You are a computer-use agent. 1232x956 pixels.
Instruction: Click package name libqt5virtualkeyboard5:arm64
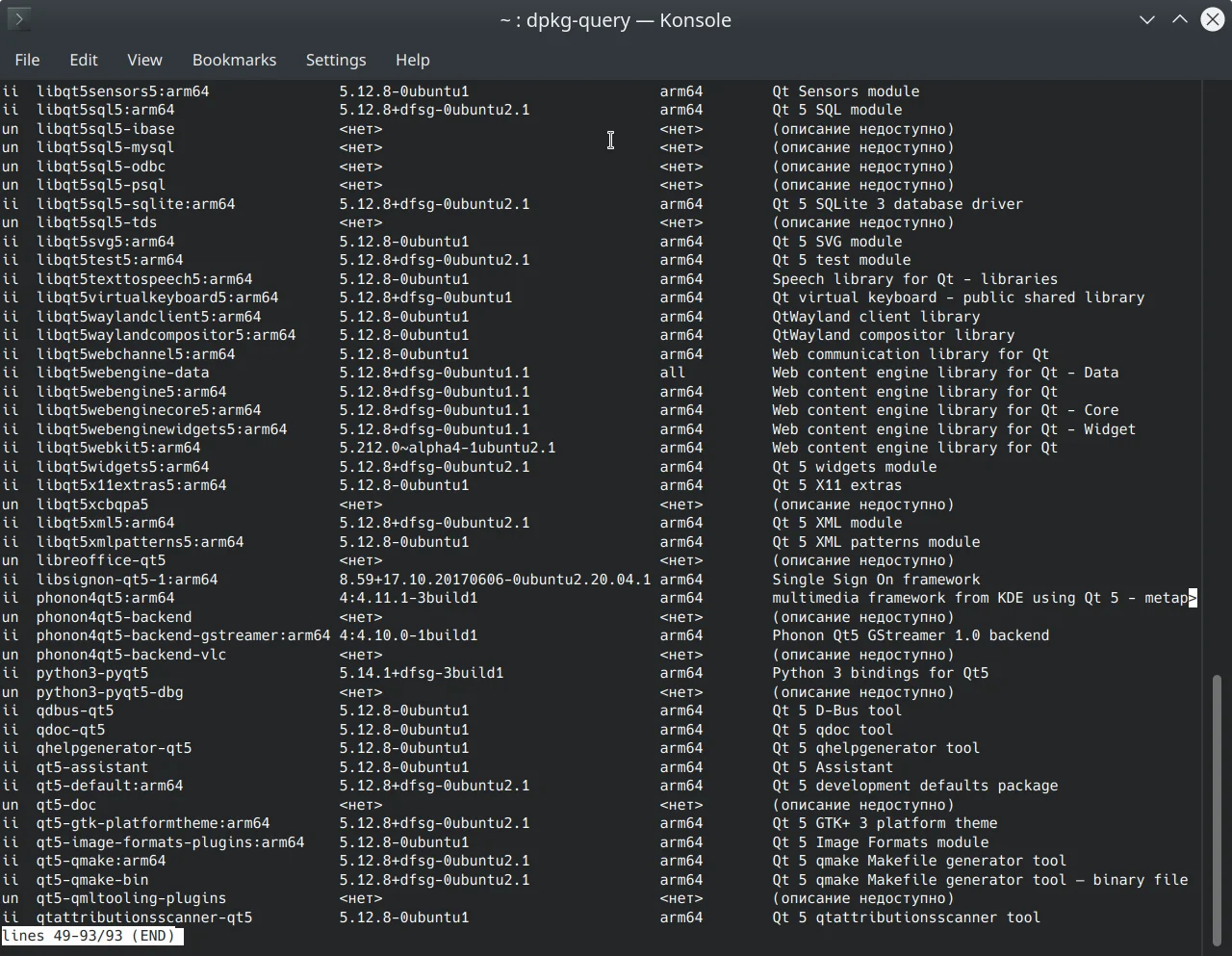pos(158,297)
